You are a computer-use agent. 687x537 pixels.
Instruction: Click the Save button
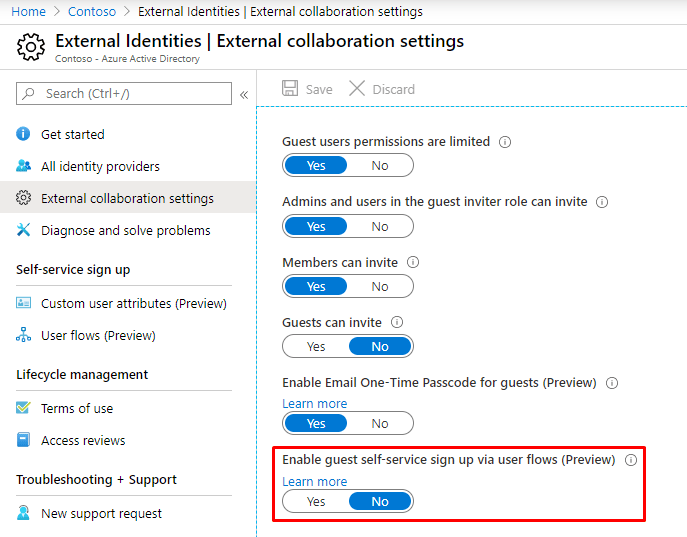pyautogui.click(x=307, y=89)
